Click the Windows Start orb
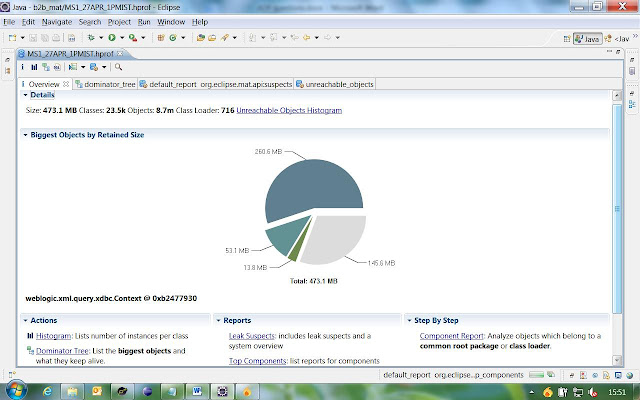Image resolution: width=640 pixels, height=400 pixels. tap(16, 391)
